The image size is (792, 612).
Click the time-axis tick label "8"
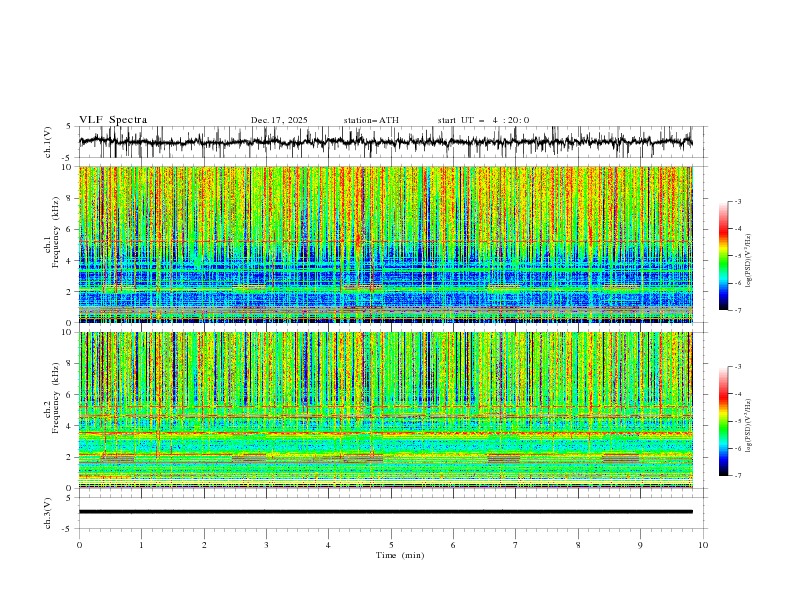point(578,545)
